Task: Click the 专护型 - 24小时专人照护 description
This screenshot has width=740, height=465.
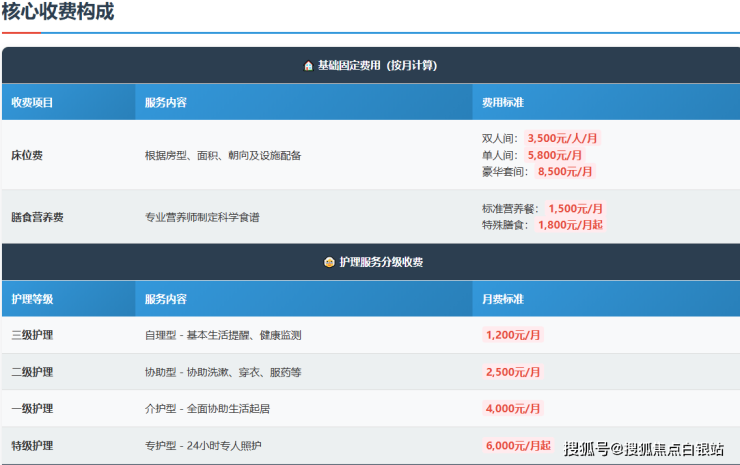Action: coord(209,445)
